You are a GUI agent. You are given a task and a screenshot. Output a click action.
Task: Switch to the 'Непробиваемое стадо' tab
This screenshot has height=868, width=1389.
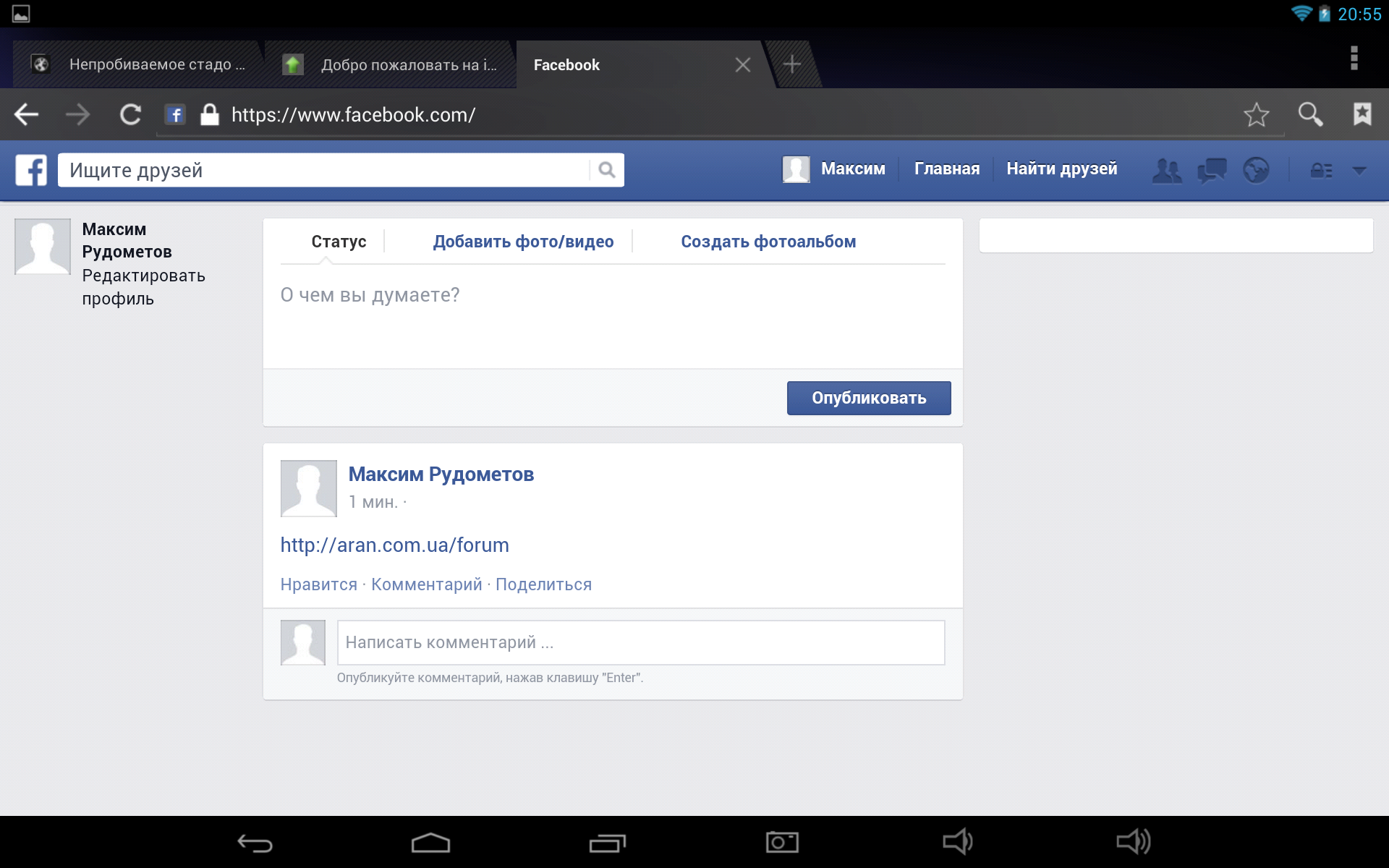point(138,64)
